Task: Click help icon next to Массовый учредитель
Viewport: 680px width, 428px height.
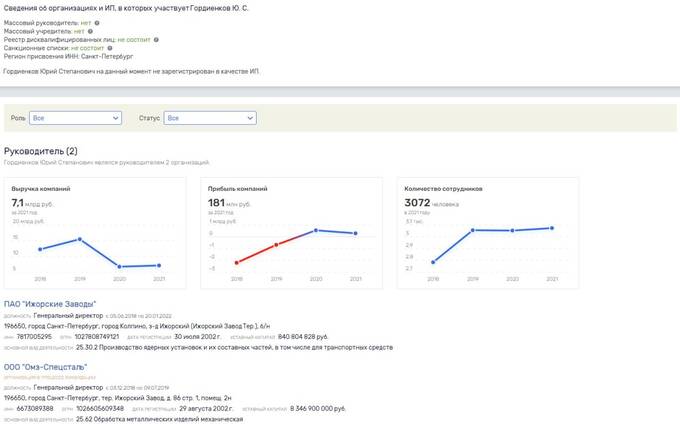Action: click(90, 31)
